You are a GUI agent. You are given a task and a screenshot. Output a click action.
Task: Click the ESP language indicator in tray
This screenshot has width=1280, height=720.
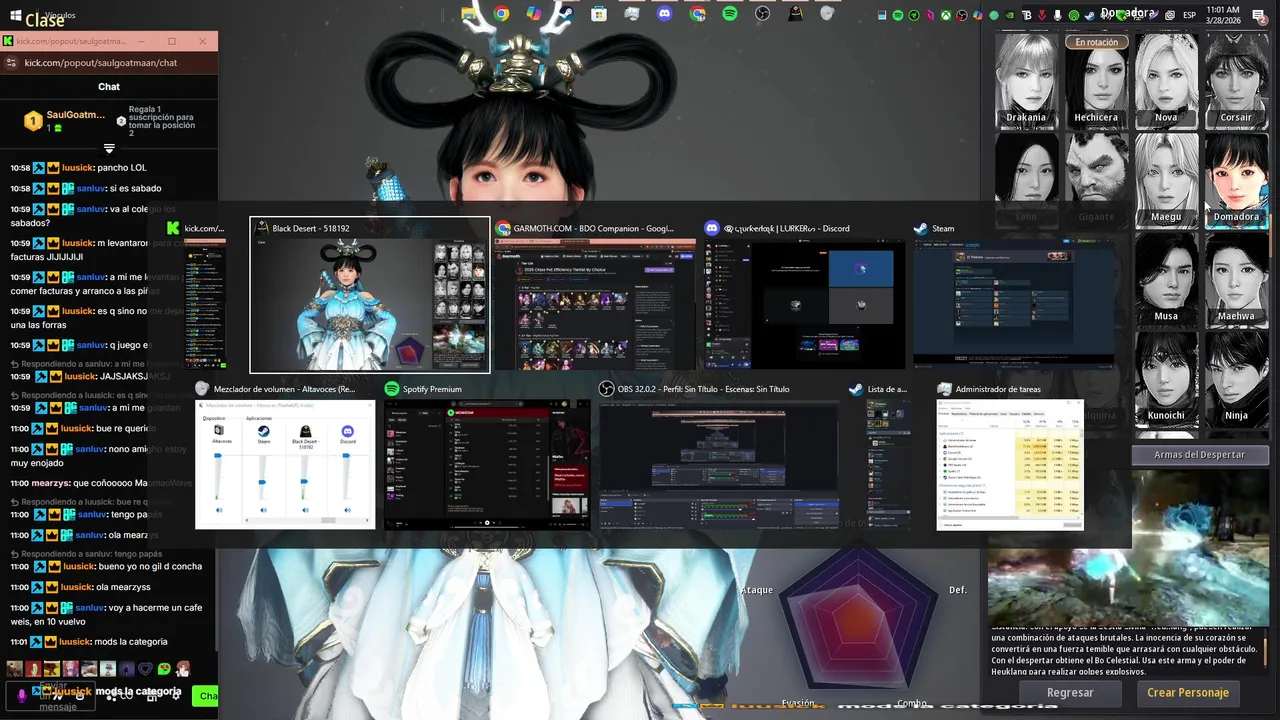(1190, 15)
